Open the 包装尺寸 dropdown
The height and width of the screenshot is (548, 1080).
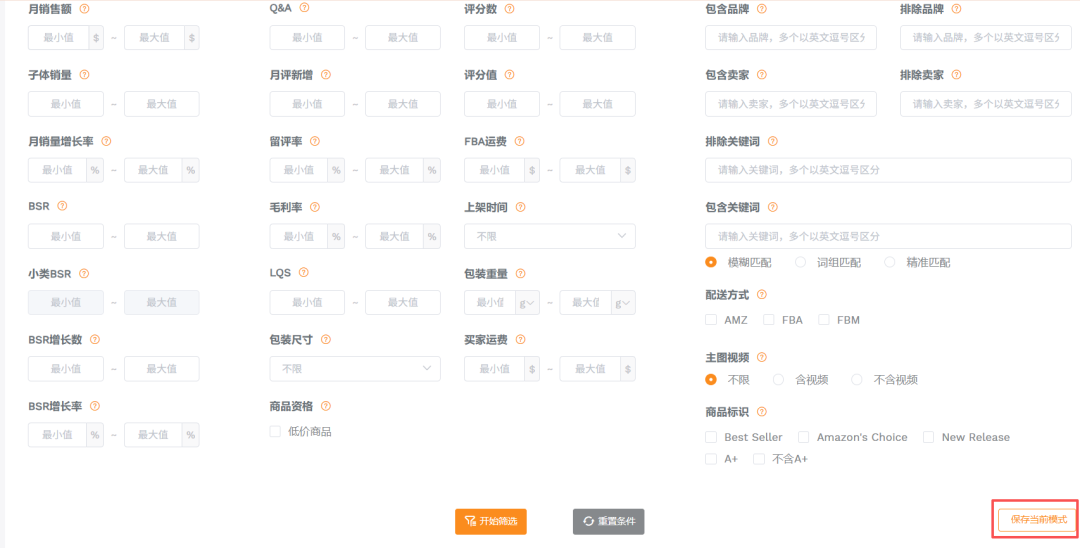pos(355,369)
